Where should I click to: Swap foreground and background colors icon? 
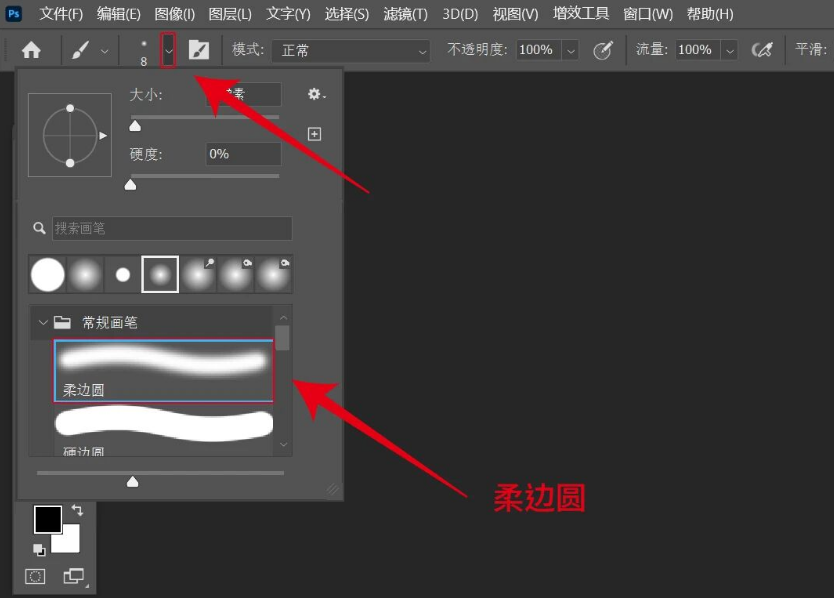click(78, 510)
